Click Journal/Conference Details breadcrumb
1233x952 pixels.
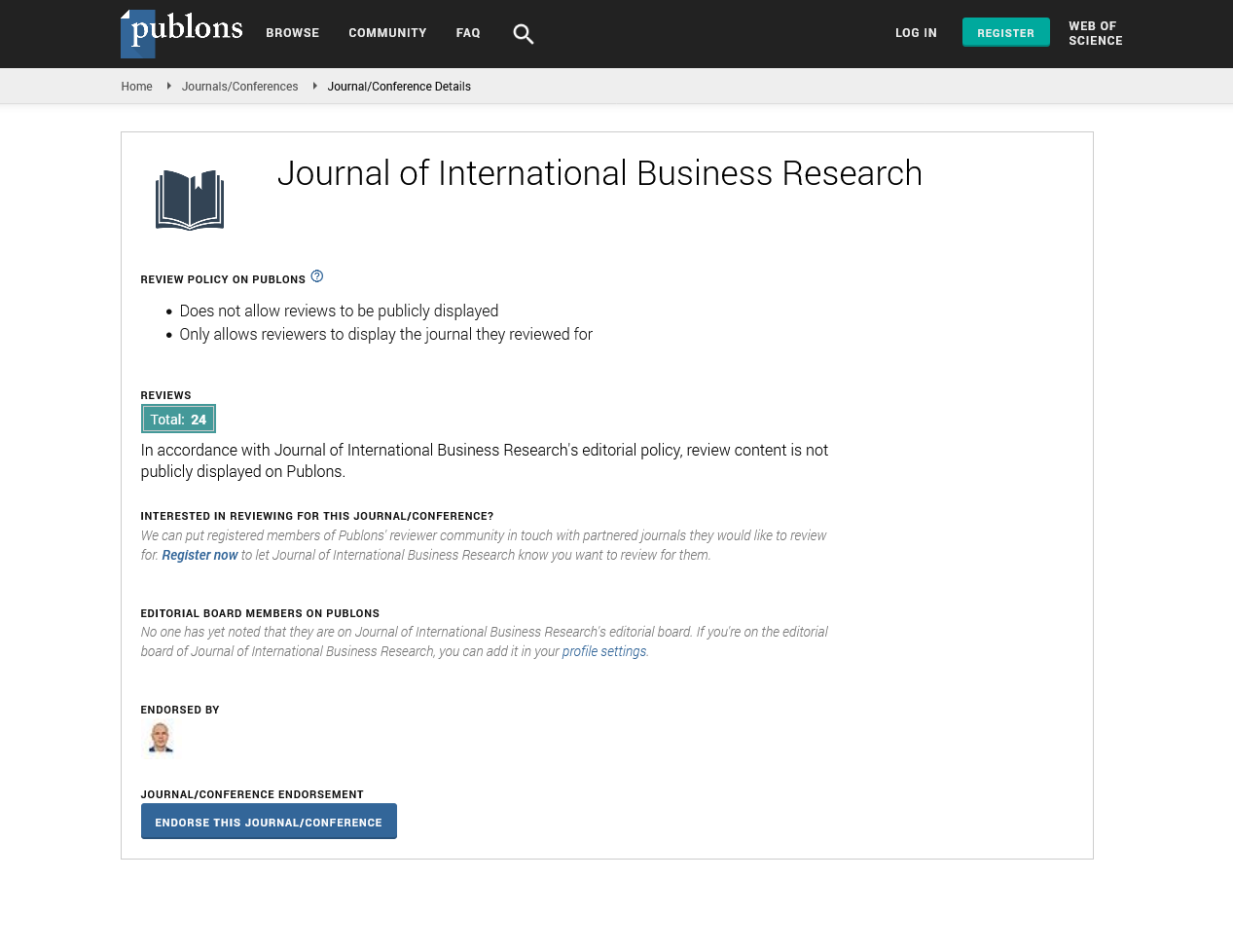tap(399, 87)
